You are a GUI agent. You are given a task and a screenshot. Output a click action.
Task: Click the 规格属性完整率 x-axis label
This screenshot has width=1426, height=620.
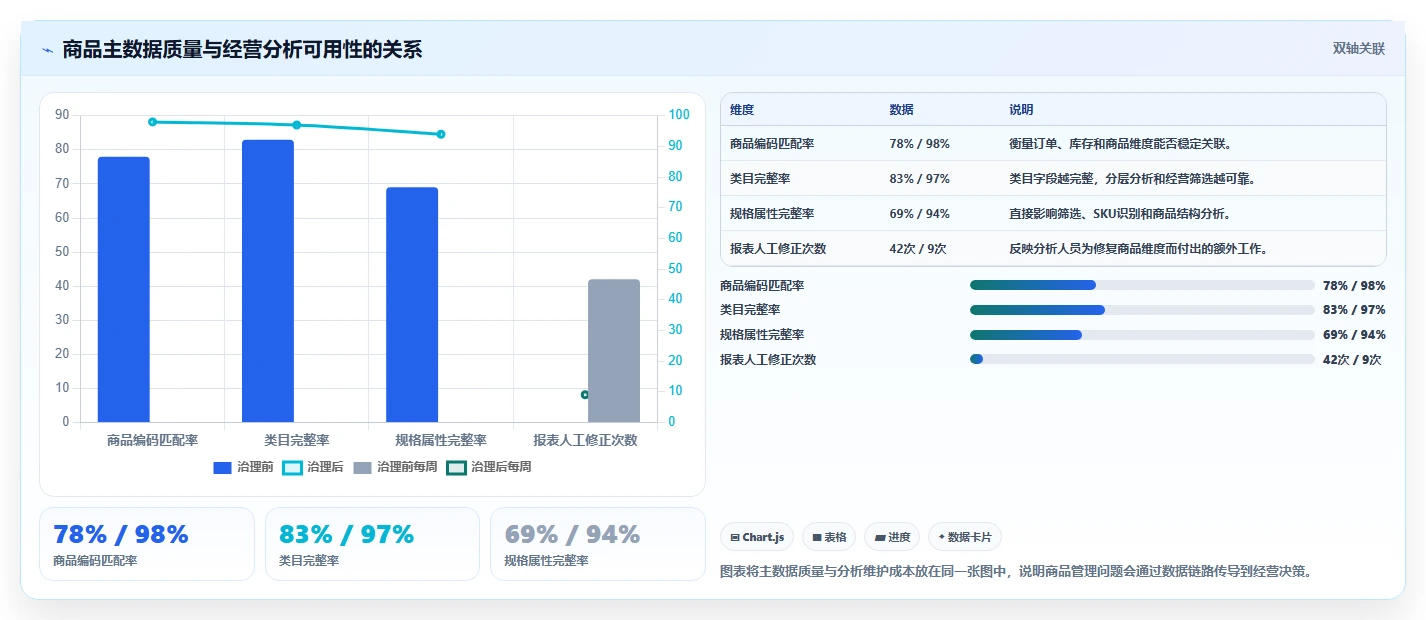441,440
